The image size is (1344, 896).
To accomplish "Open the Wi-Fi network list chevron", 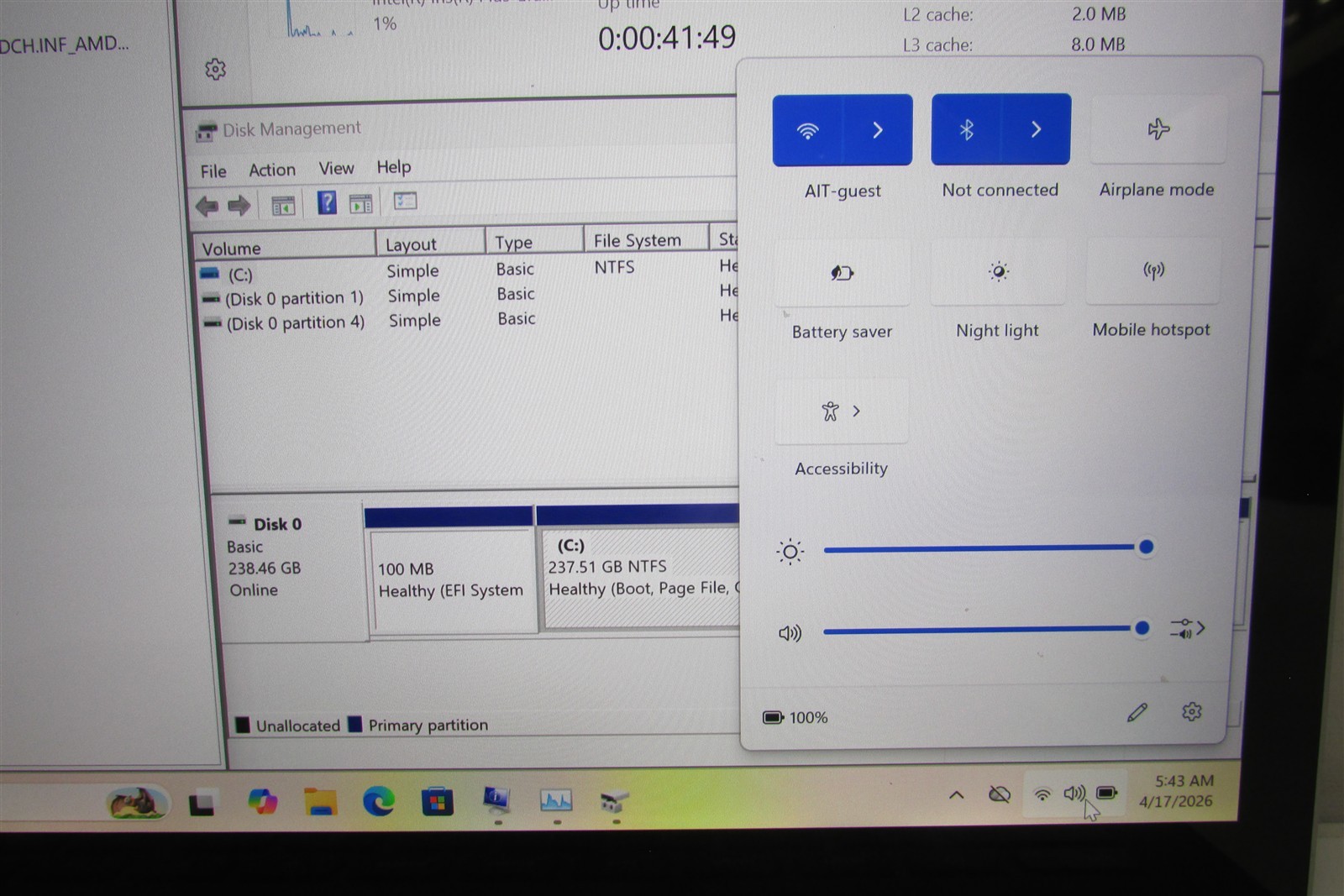I will click(878, 130).
